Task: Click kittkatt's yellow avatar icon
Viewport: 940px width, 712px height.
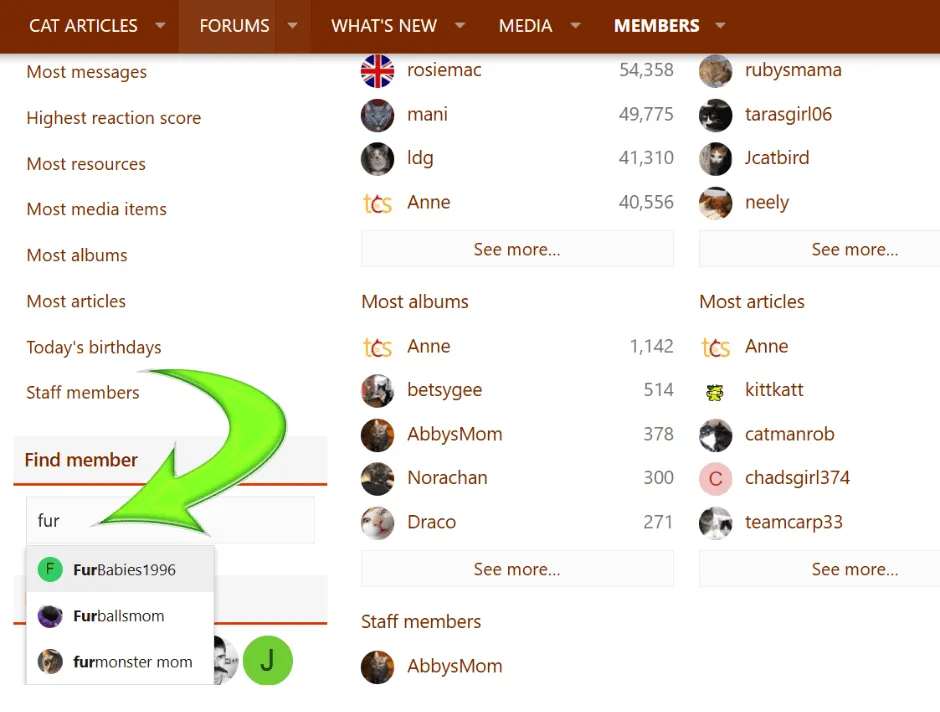Action: (x=715, y=390)
